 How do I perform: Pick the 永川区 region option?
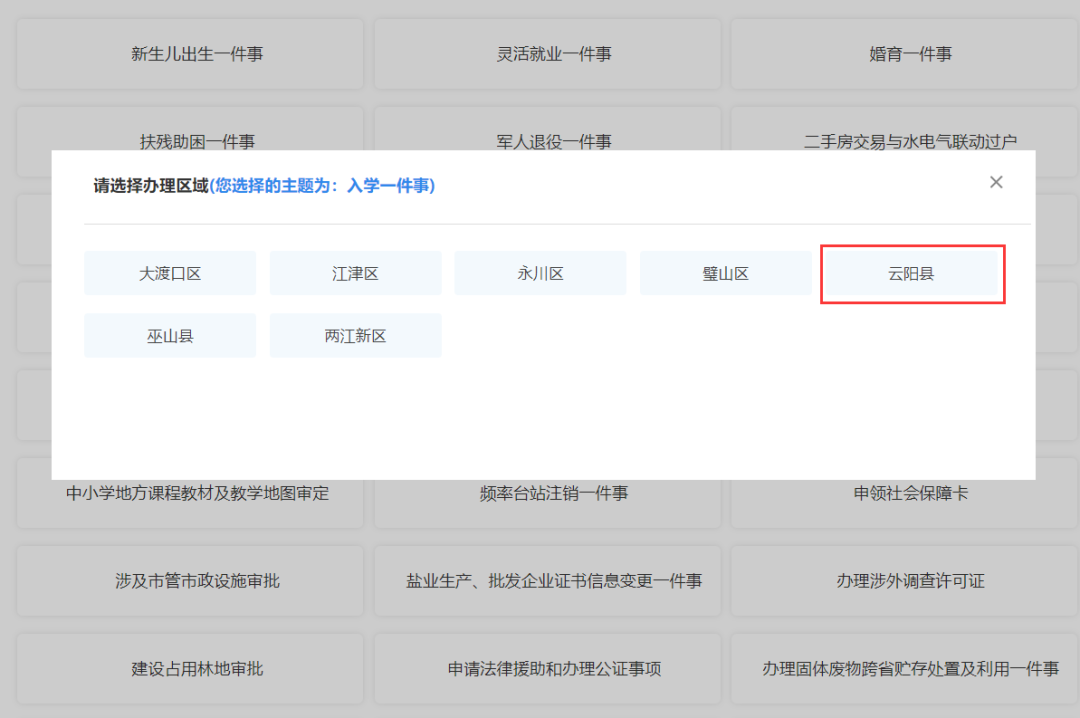tap(540, 273)
